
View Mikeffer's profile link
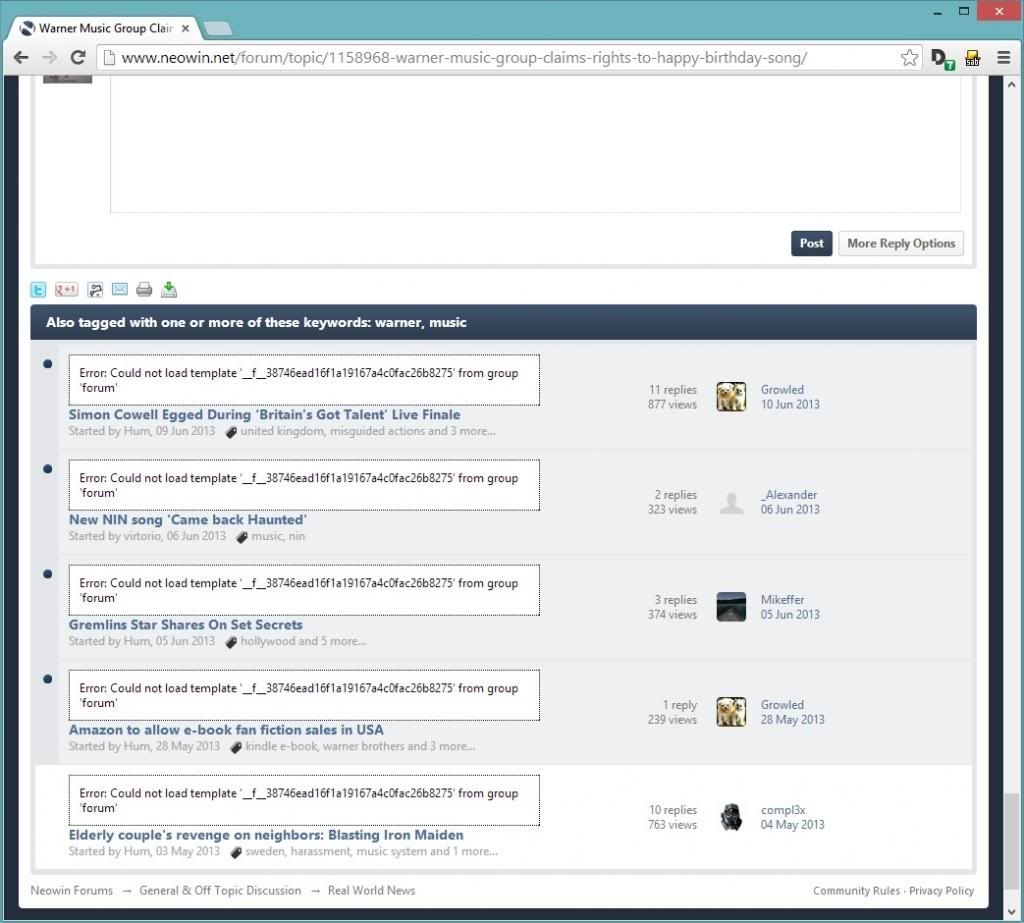[782, 600]
